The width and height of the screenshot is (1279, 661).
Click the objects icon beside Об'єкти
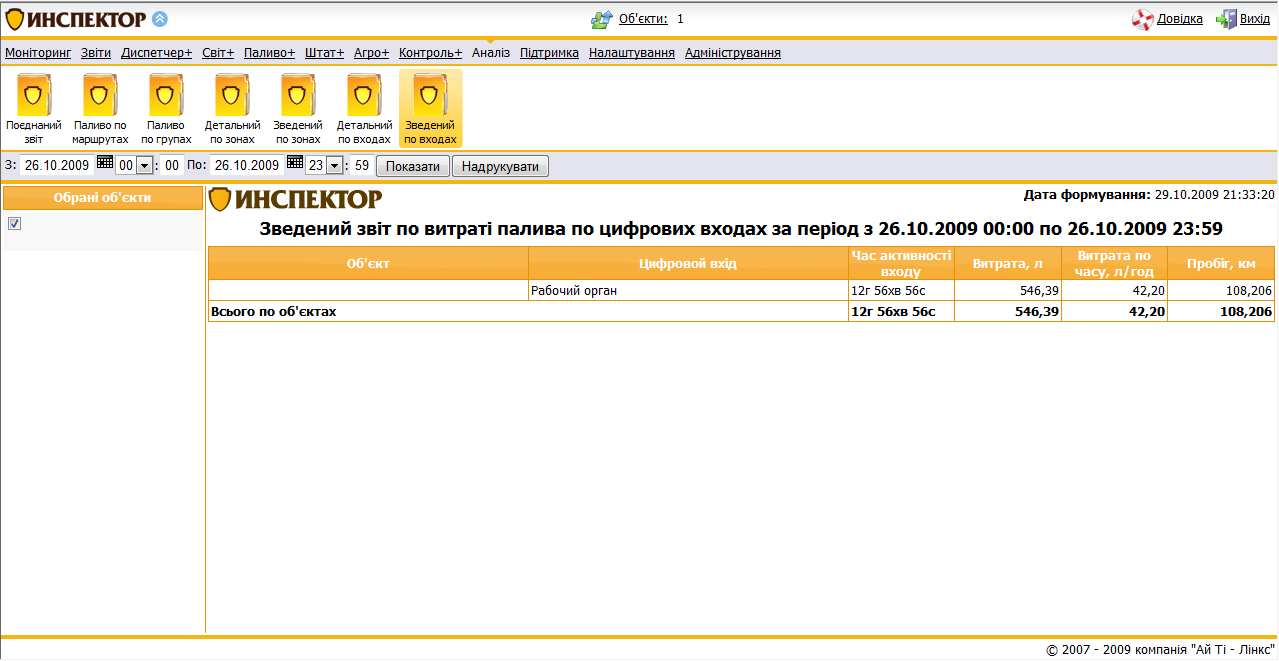(x=601, y=19)
